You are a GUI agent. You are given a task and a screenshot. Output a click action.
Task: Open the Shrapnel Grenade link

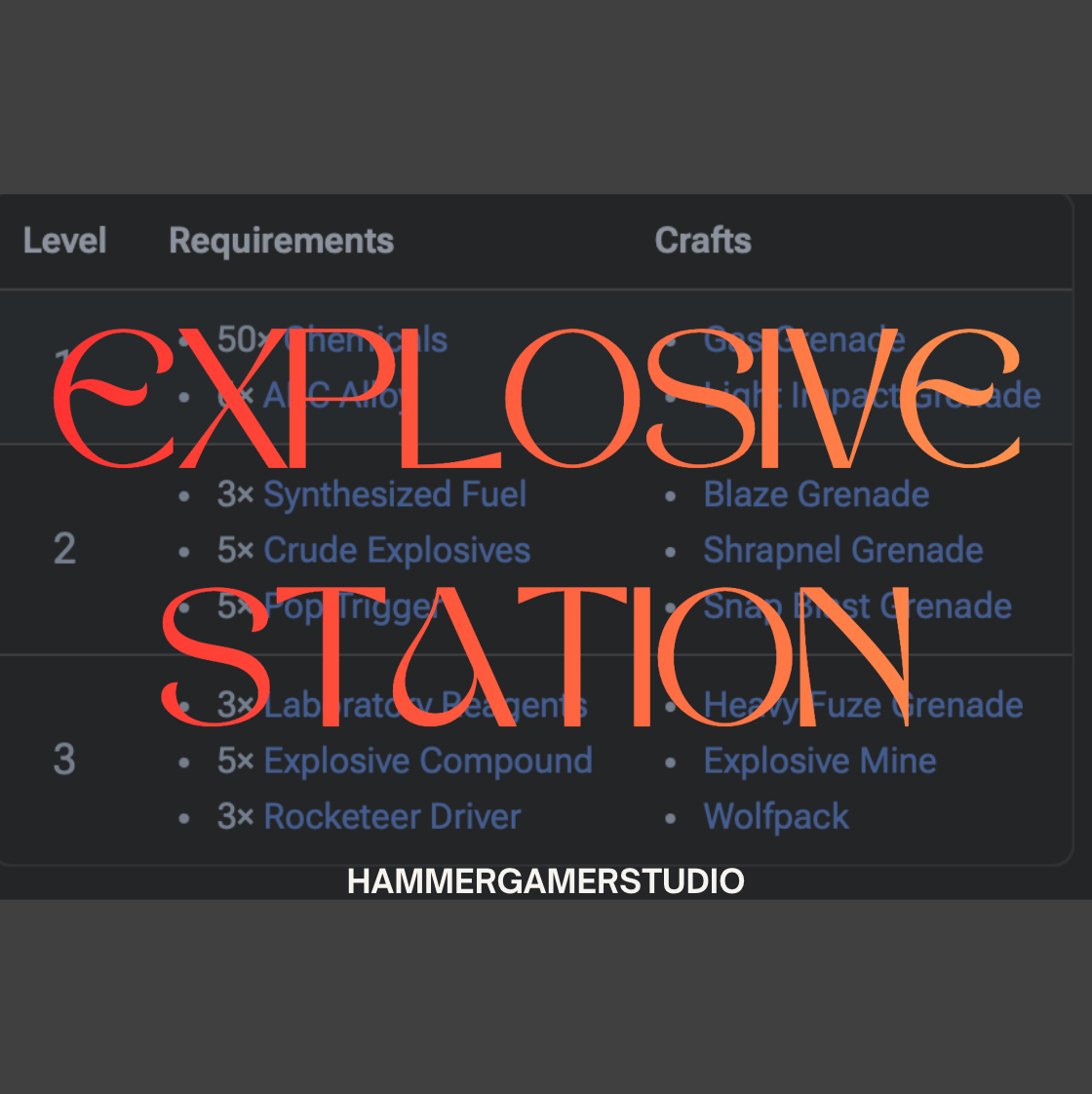tap(843, 551)
